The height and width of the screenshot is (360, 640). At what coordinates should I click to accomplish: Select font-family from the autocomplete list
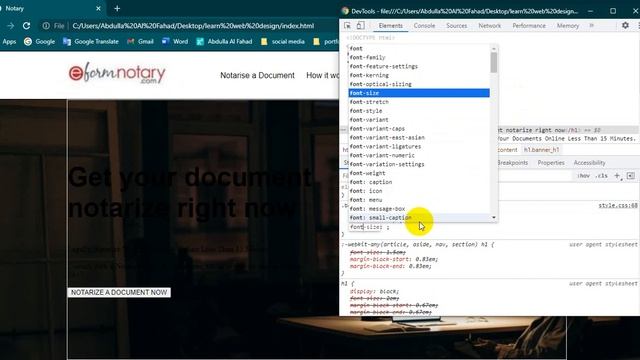(x=419, y=57)
